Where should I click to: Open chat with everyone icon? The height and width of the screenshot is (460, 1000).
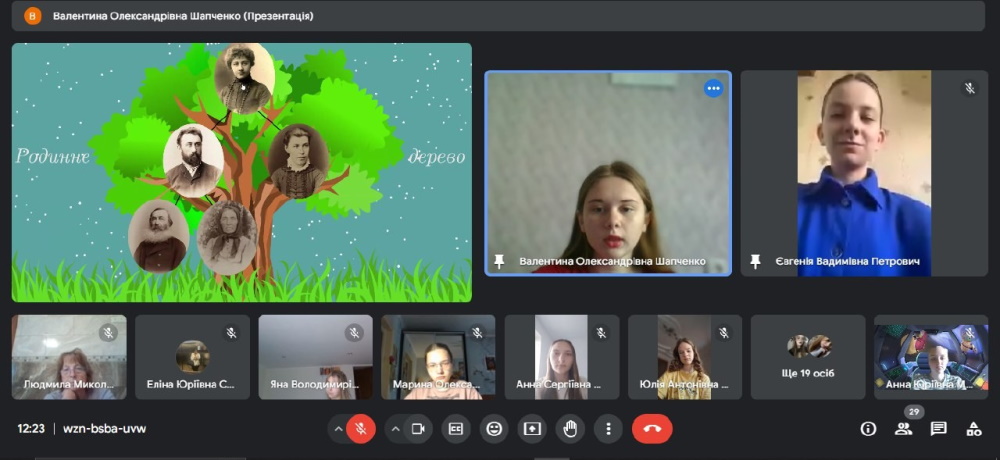point(938,429)
